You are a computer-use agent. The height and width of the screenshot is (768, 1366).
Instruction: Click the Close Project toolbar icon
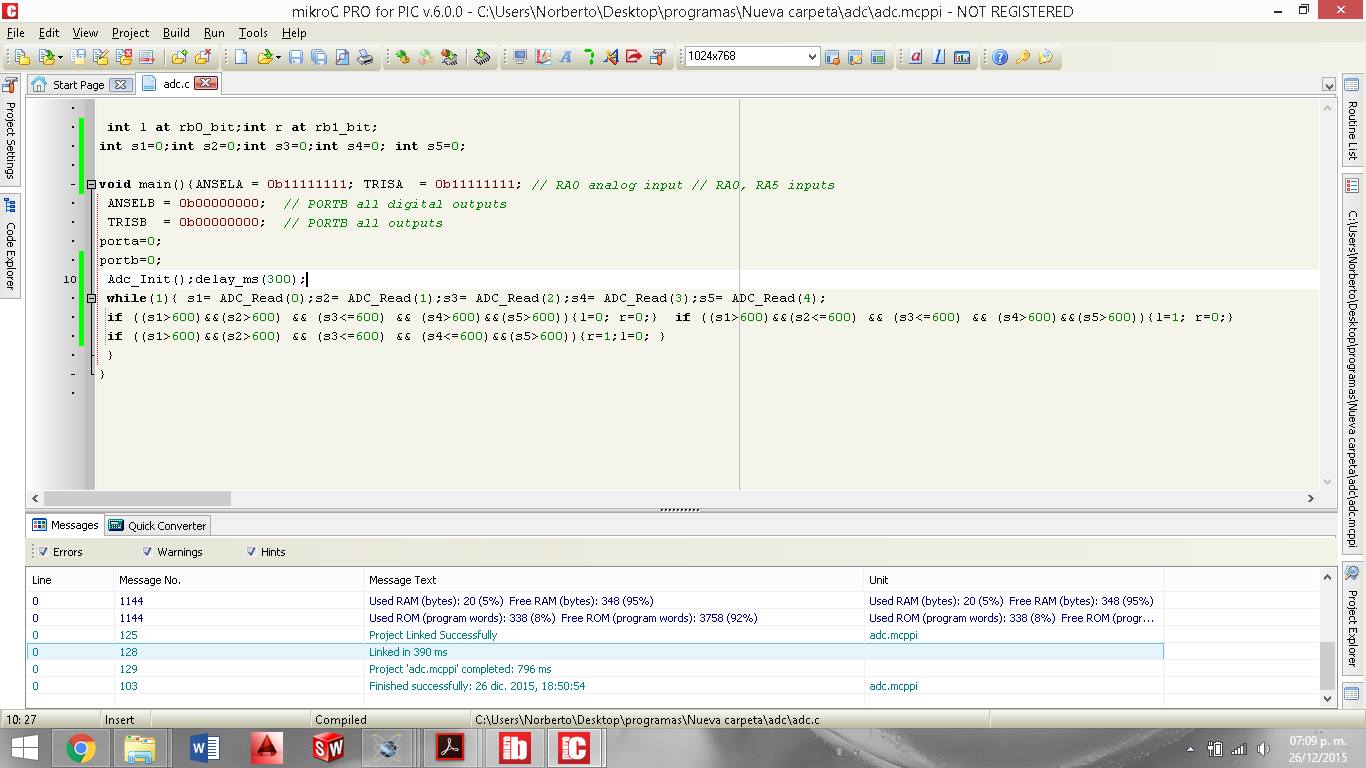click(124, 57)
